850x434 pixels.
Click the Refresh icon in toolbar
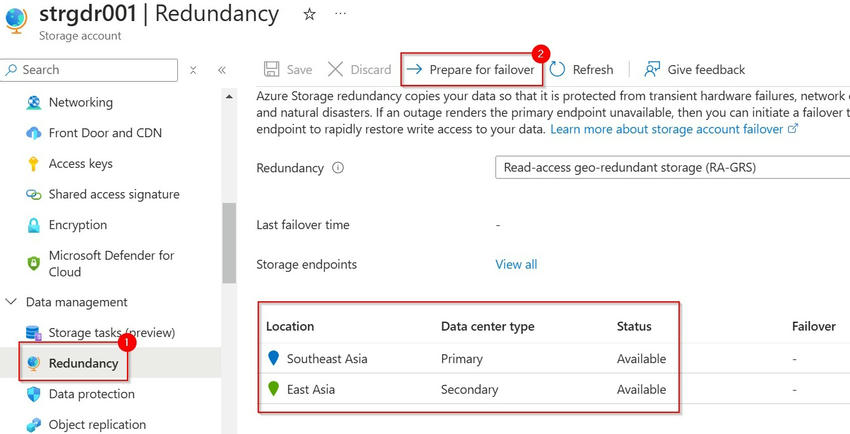tap(558, 69)
